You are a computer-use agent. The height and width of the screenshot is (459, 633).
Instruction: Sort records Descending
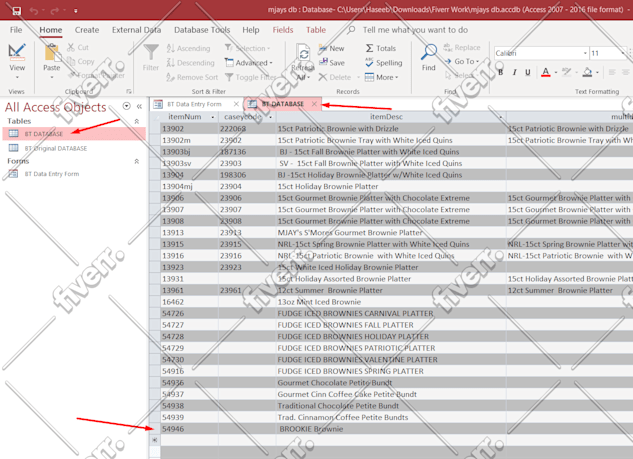tap(191, 63)
